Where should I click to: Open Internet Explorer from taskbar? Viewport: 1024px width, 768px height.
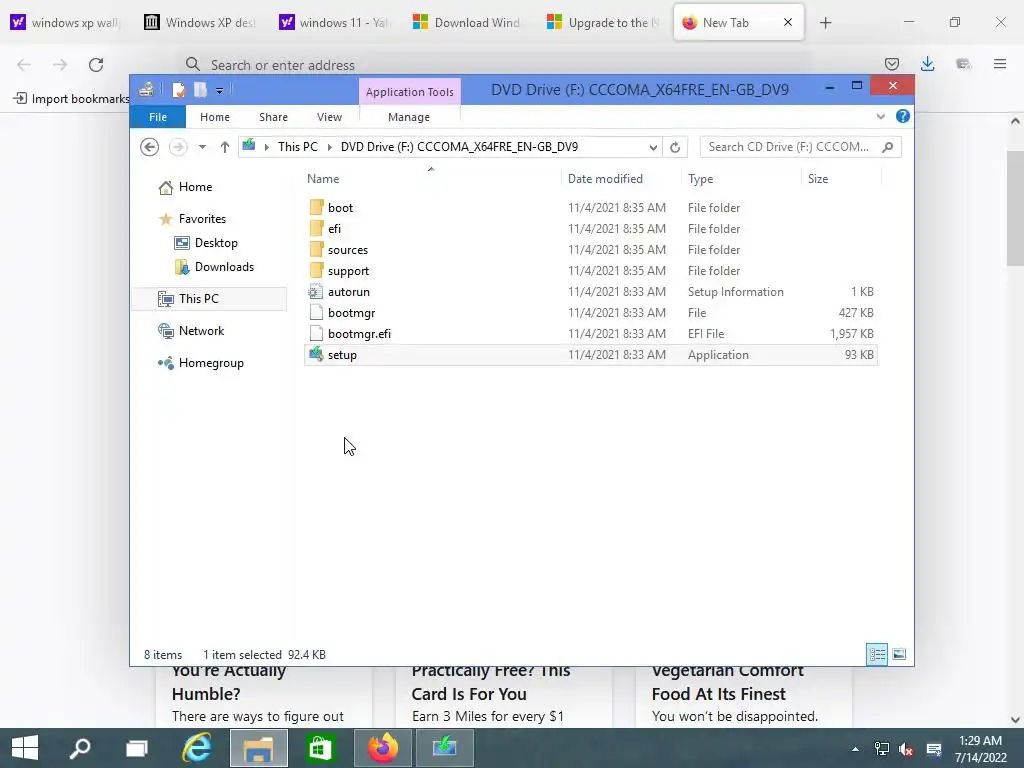(197, 748)
